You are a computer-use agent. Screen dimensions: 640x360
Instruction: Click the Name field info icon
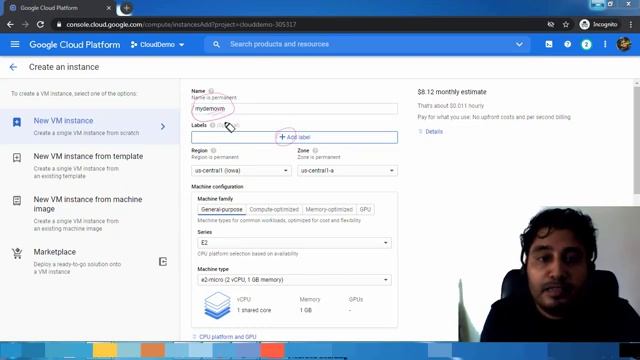tap(211, 91)
